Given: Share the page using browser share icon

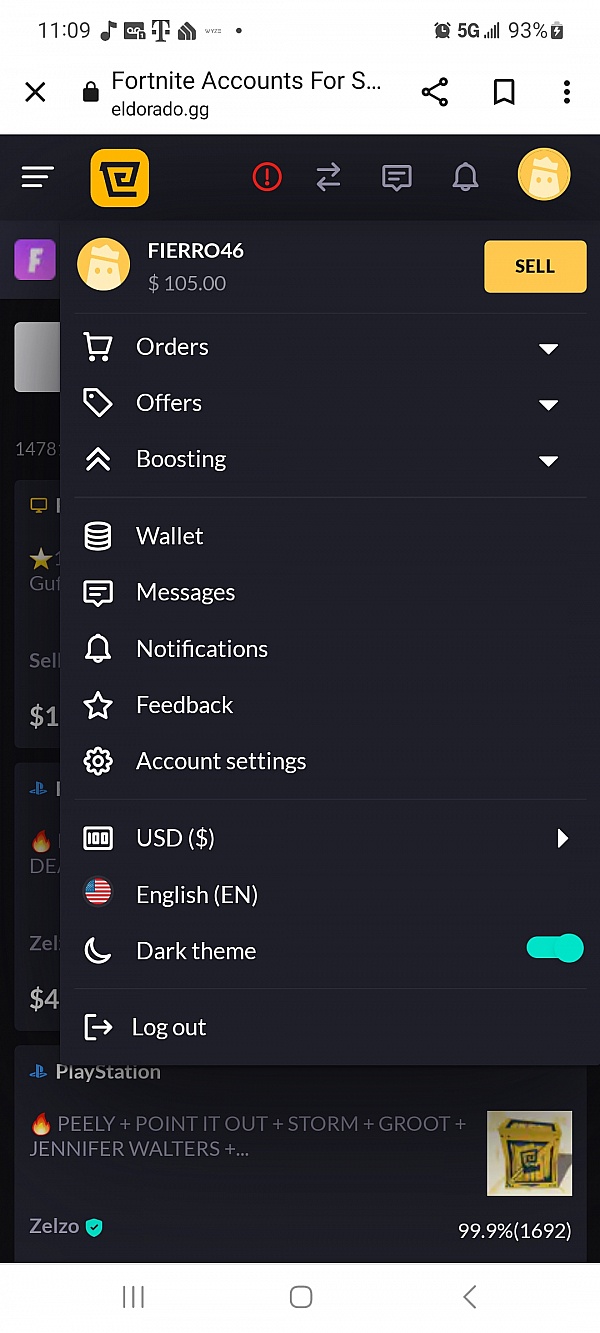Looking at the screenshot, I should coord(435,93).
